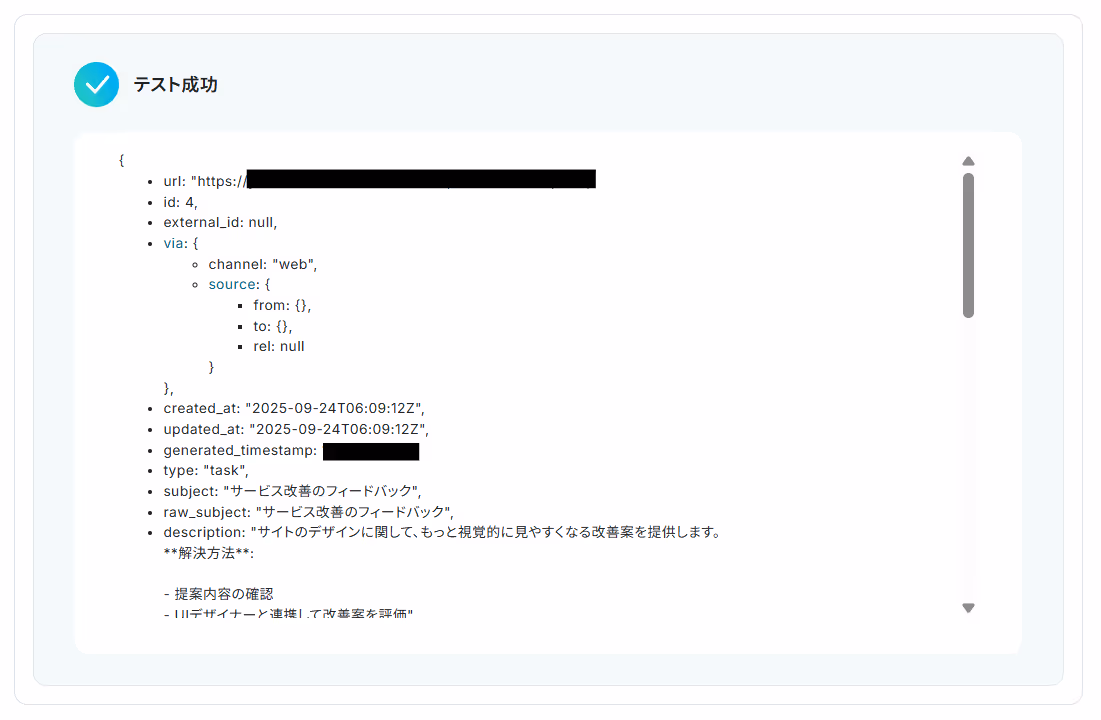Click the scrollbar up arrow
1101x720 pixels.
968,161
